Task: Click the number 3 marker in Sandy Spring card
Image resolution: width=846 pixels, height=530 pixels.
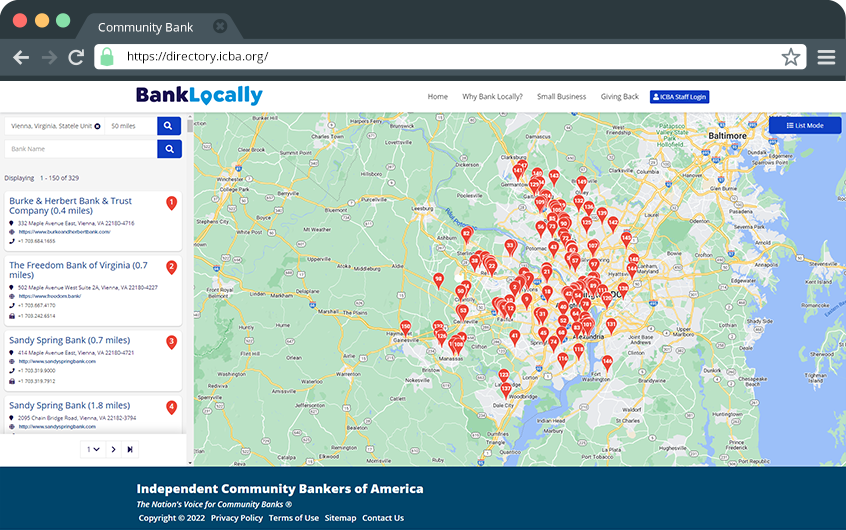Action: click(x=172, y=342)
